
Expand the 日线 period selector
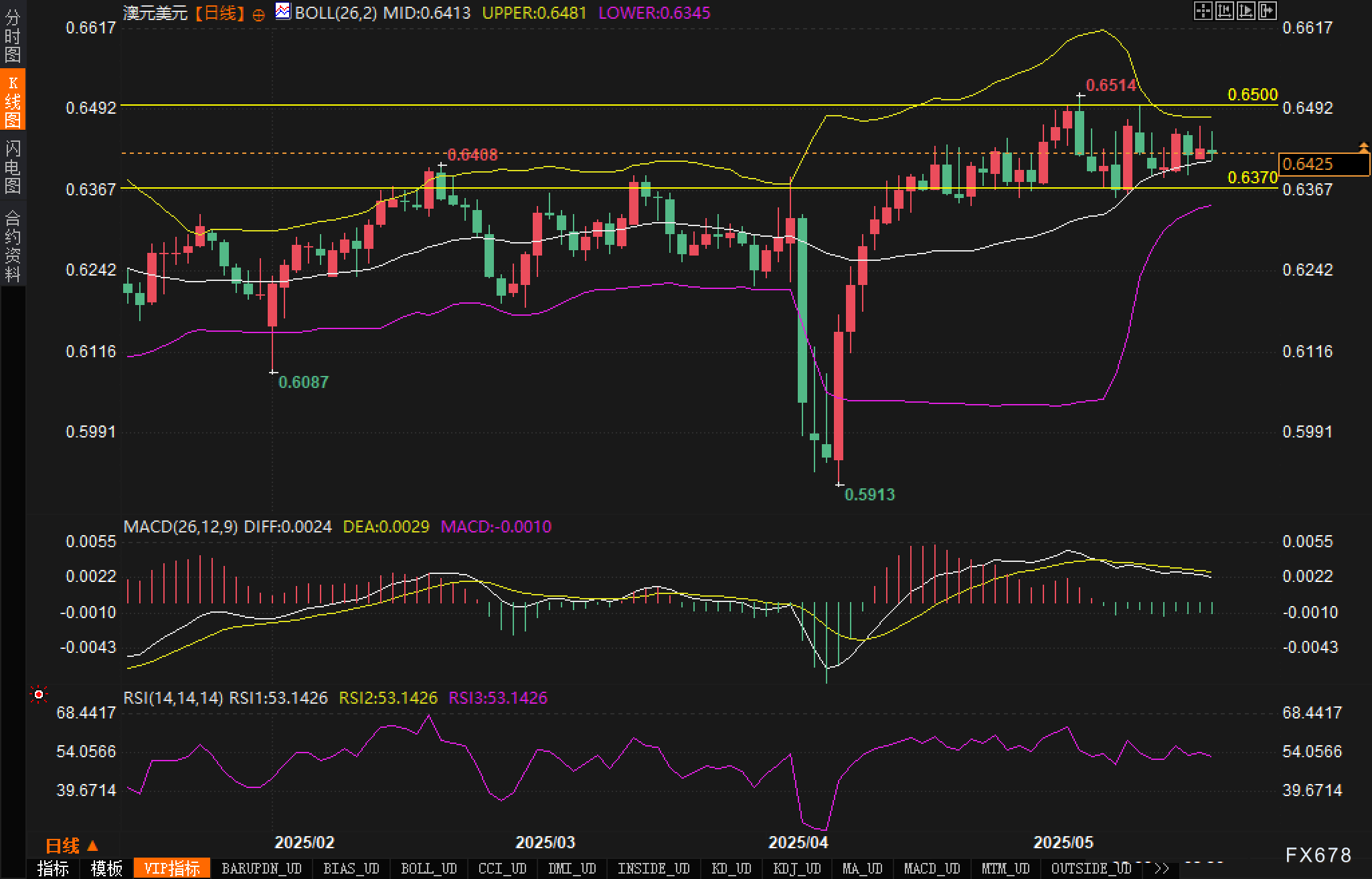click(x=72, y=846)
